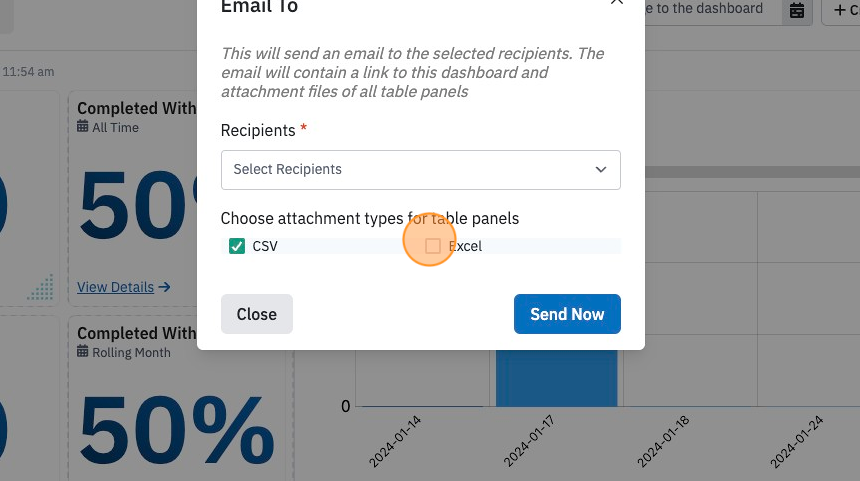Click the Excel label text
The image size is (860, 481).
click(465, 246)
